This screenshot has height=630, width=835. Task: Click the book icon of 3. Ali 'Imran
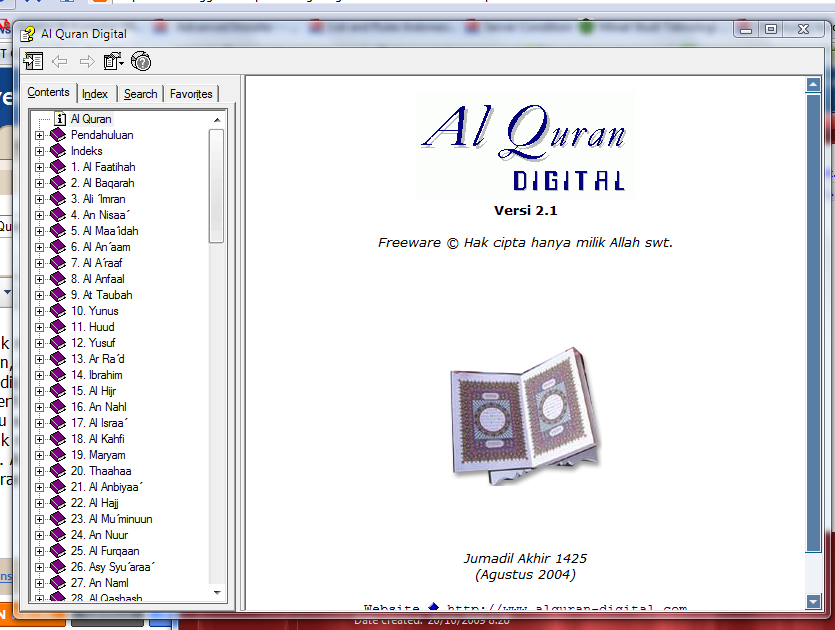coord(58,199)
